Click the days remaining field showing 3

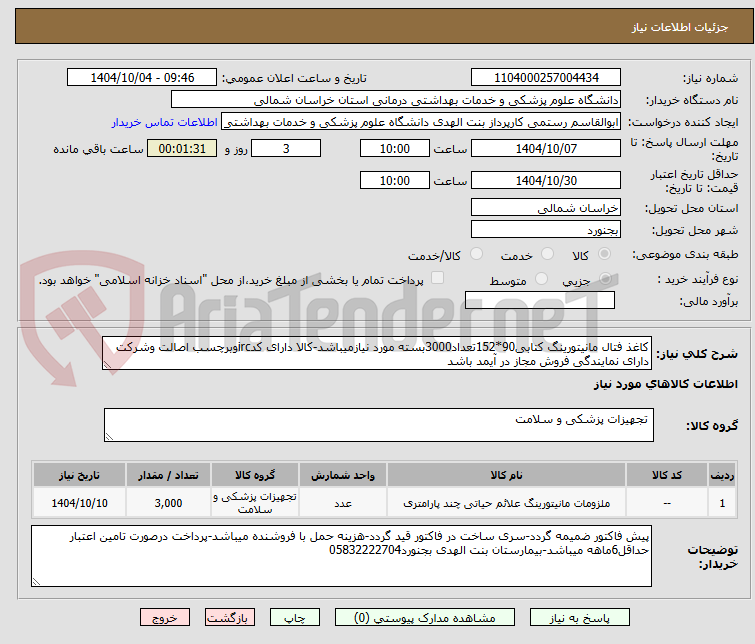pos(286,148)
